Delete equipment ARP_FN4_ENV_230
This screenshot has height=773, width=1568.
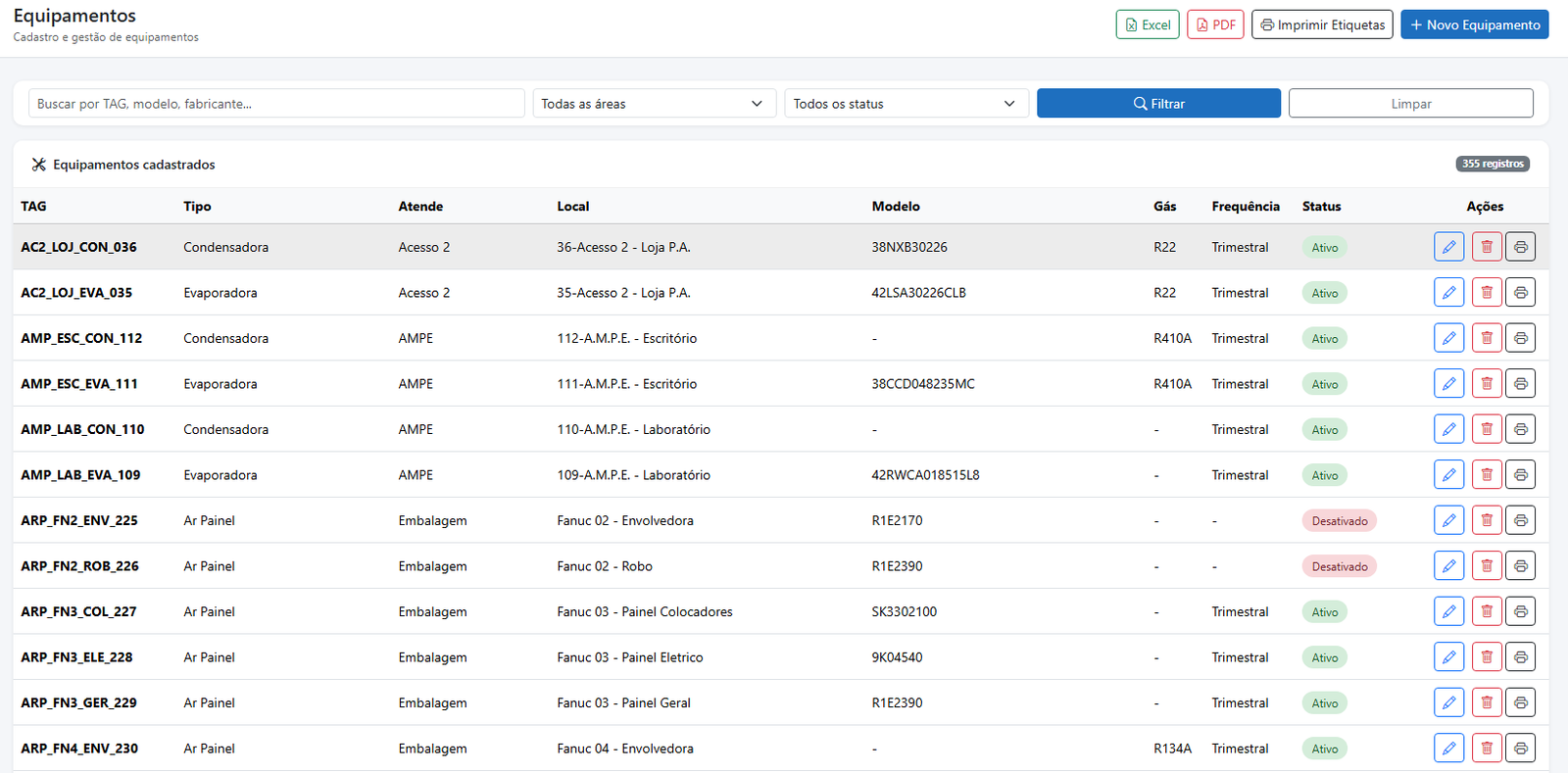click(1487, 748)
